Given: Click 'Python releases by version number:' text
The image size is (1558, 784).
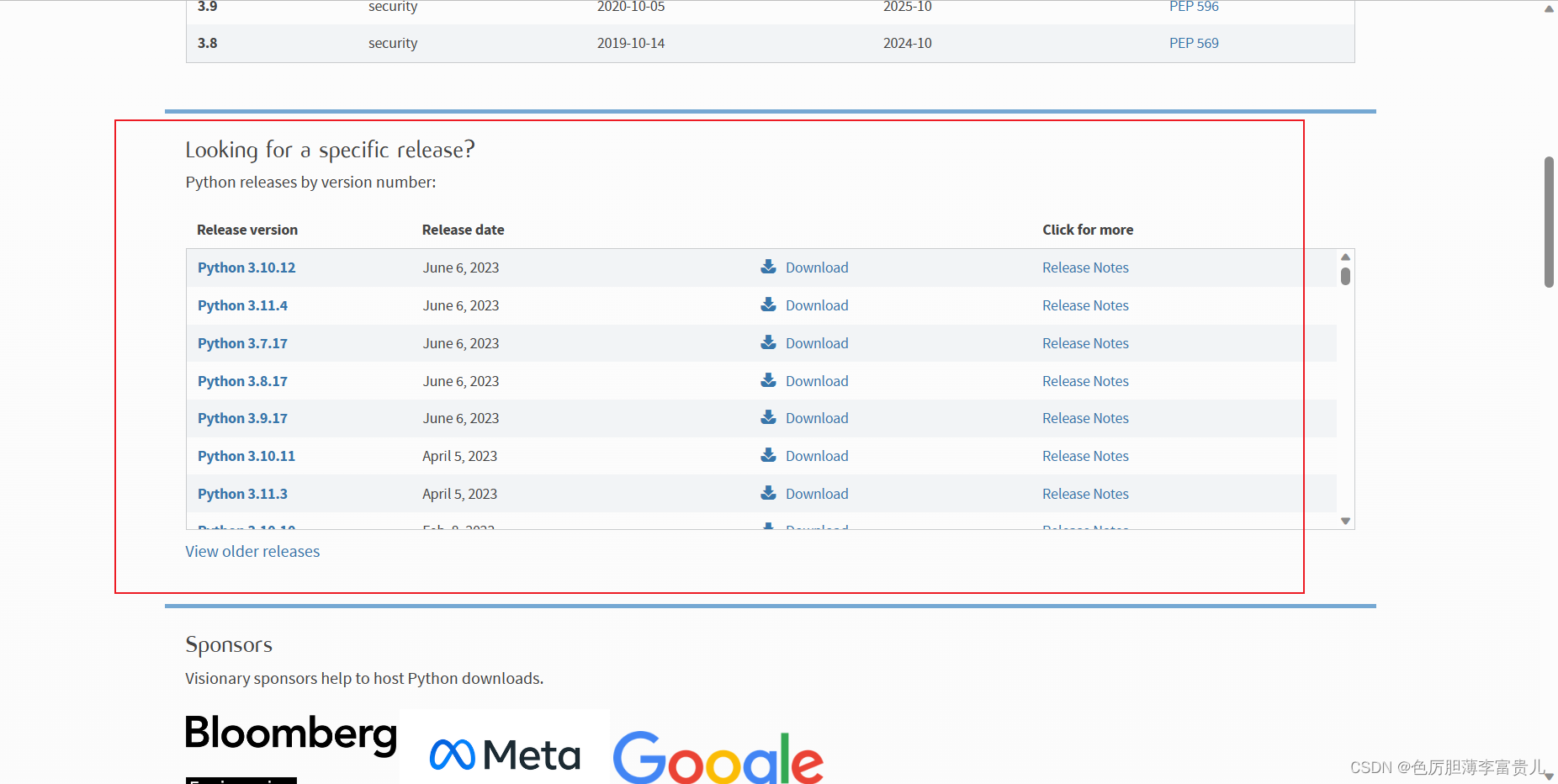Looking at the screenshot, I should 310,183.
